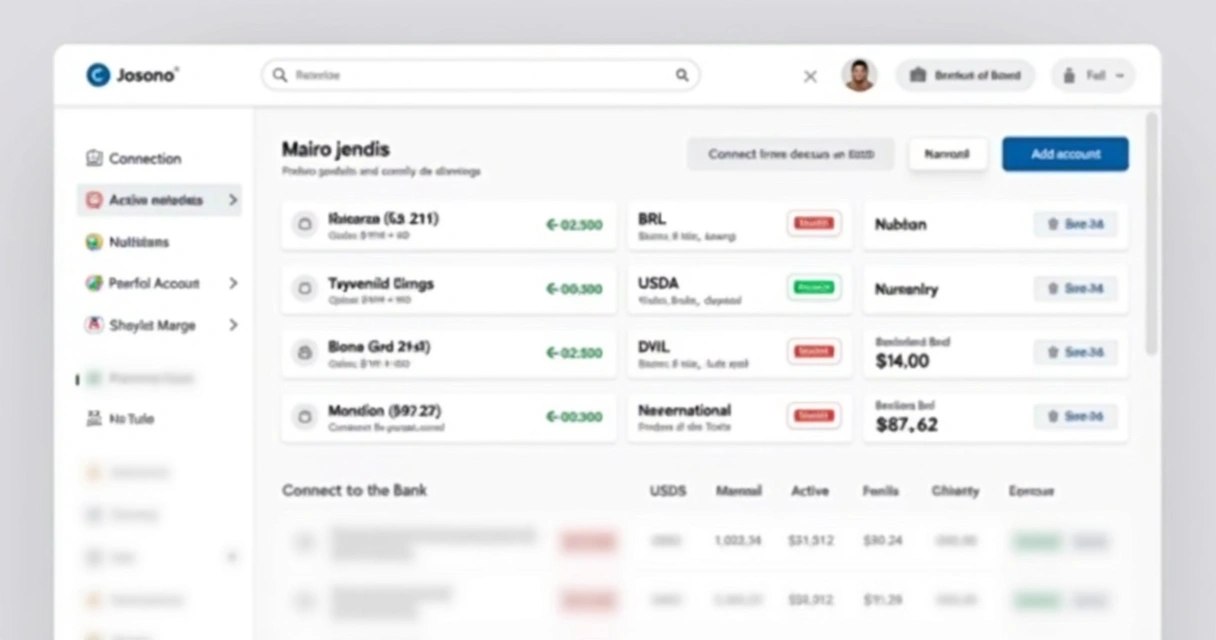Expand the Active sidebar item chevron
Screen dimensions: 1216x640
[233, 200]
